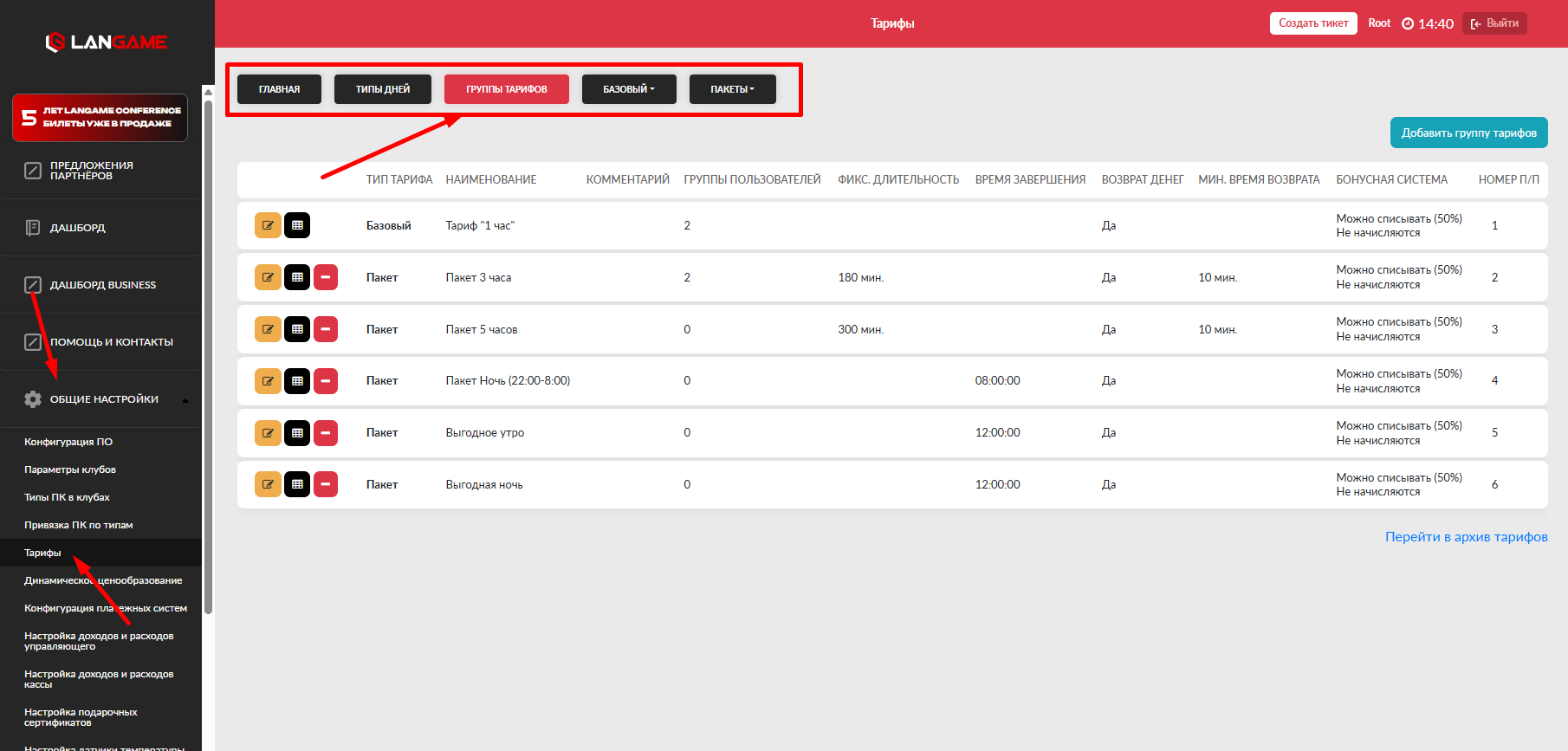Click the Дашборд sidebar icon
This screenshot has width=1568, height=751.
(x=33, y=228)
